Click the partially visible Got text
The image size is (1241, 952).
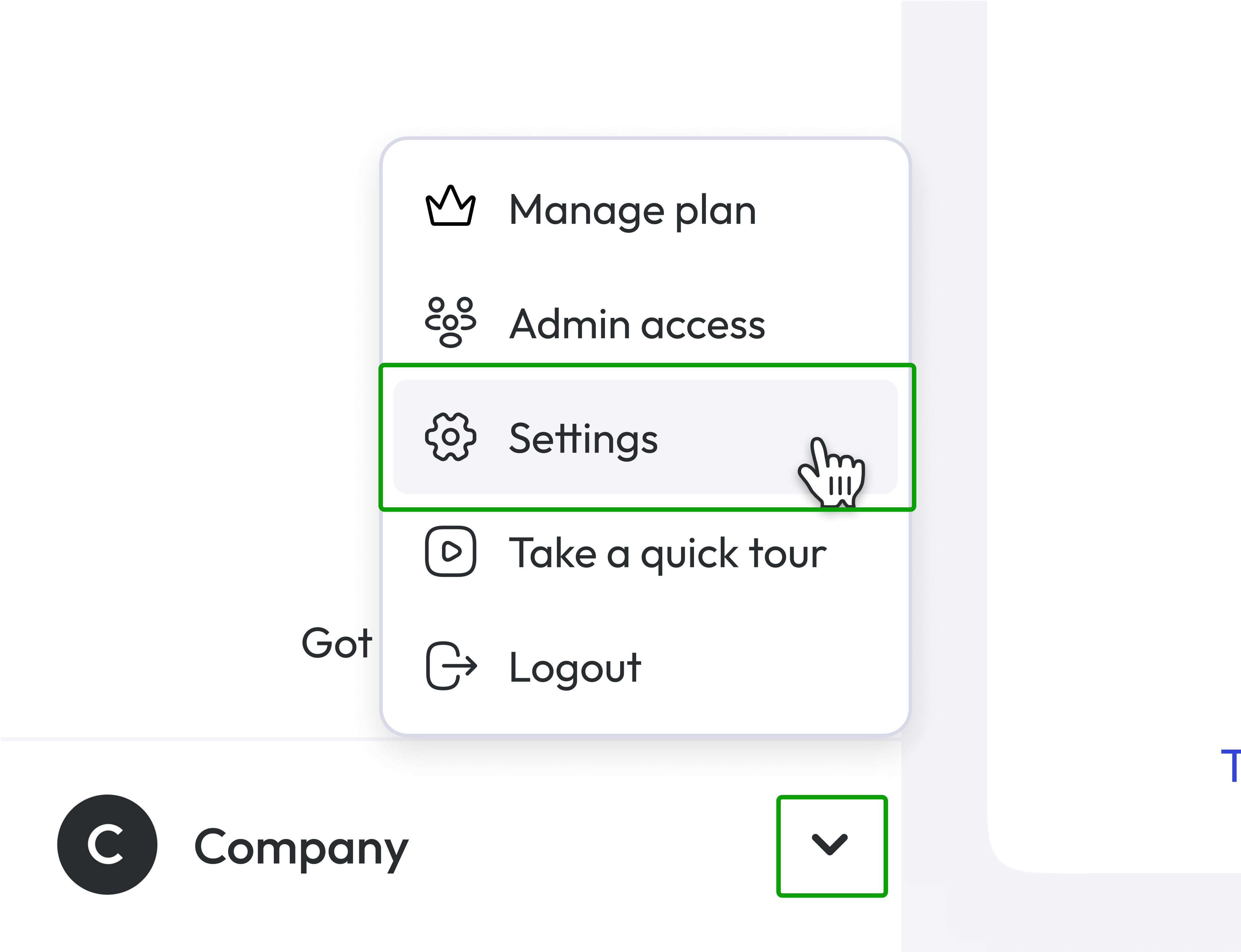337,643
